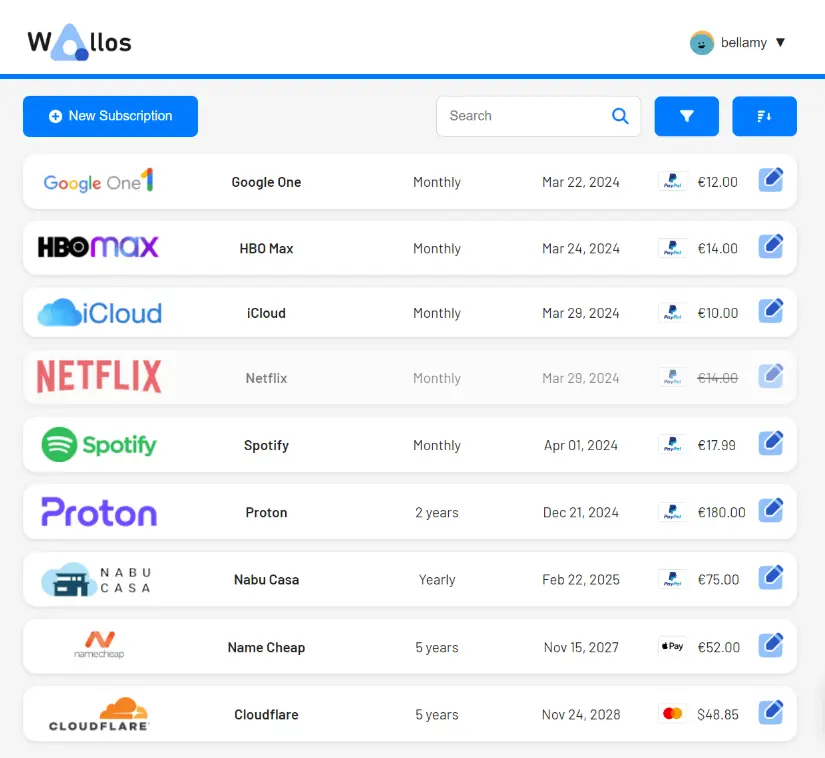Click the 2 years billing cycle
The image size is (825, 758).
coord(437,513)
